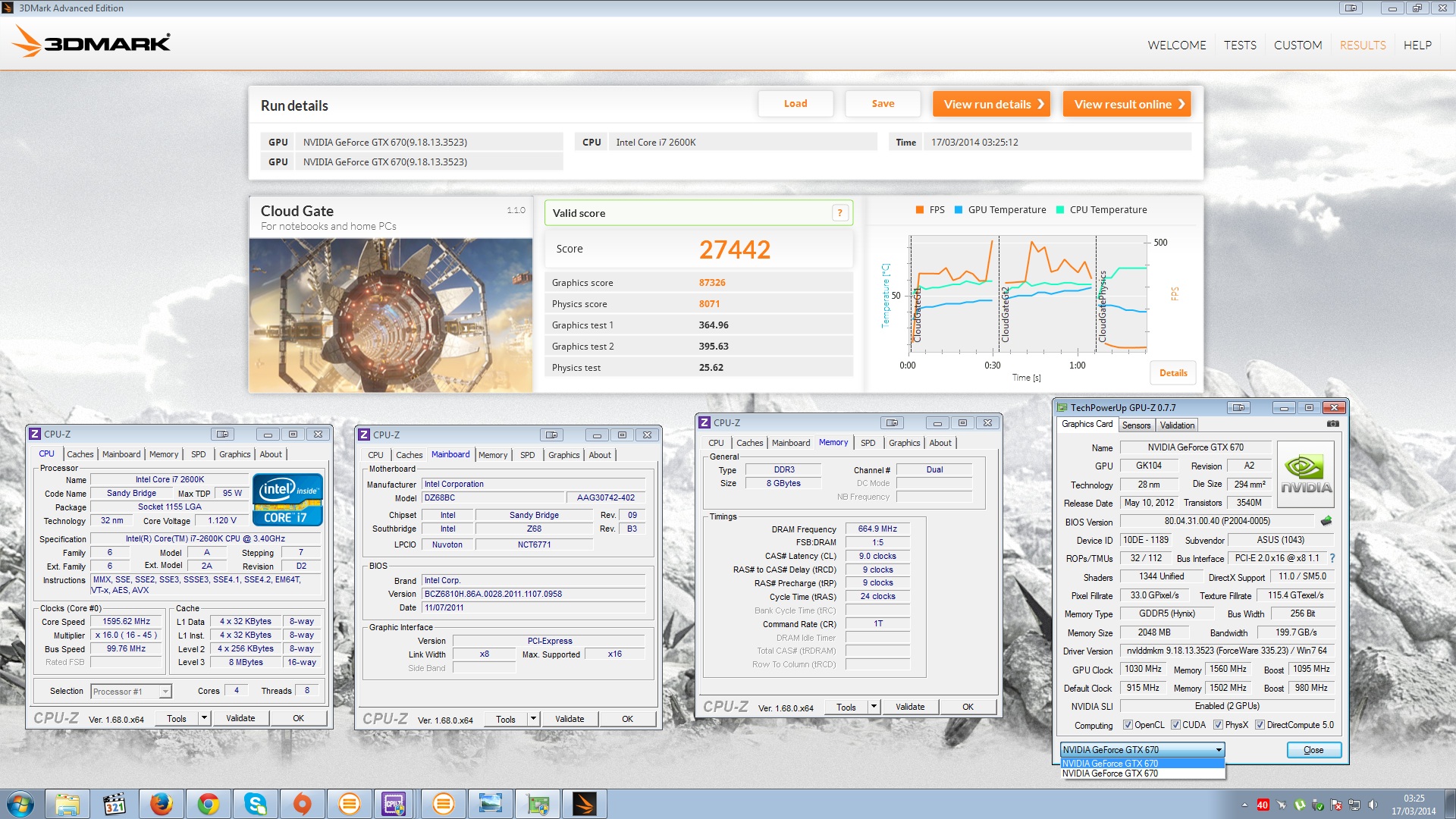
Task: Open the Windows Start menu
Action: [x=20, y=804]
